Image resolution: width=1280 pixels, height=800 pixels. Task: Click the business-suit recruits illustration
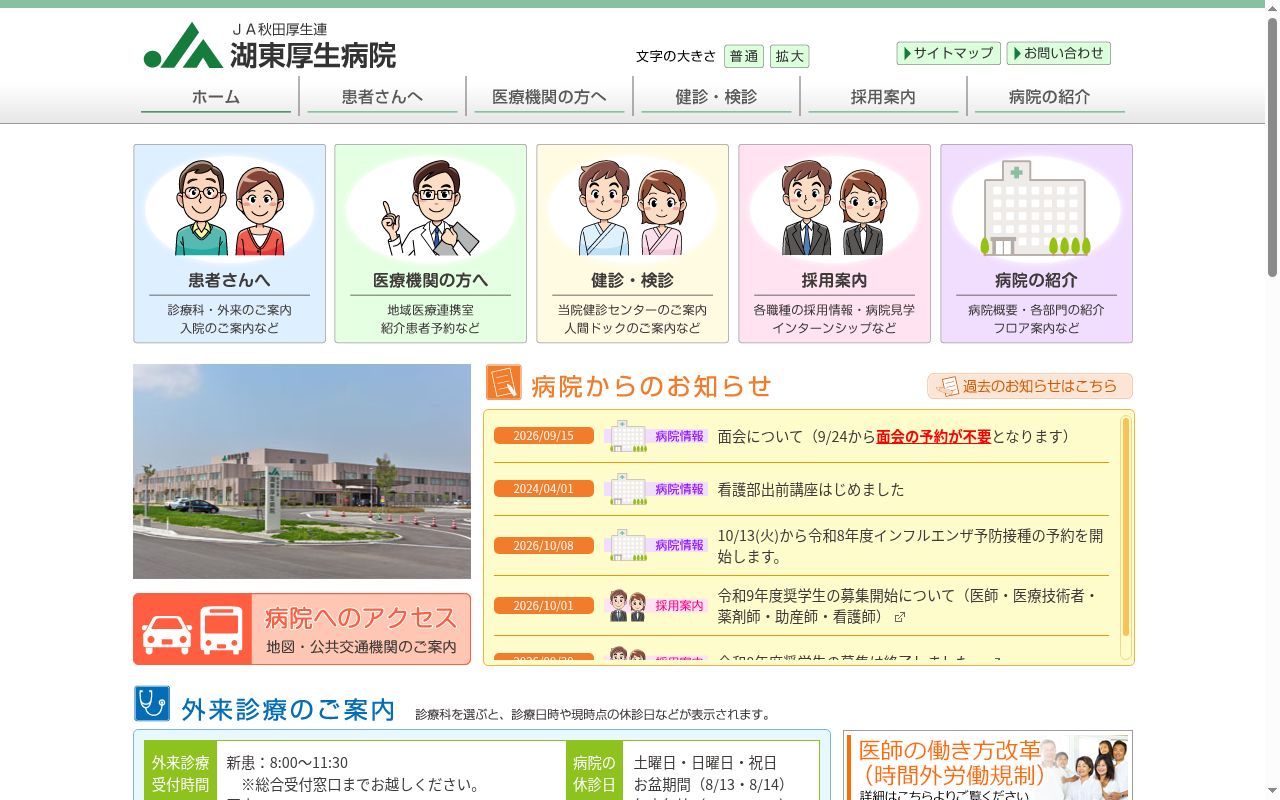[x=834, y=208]
